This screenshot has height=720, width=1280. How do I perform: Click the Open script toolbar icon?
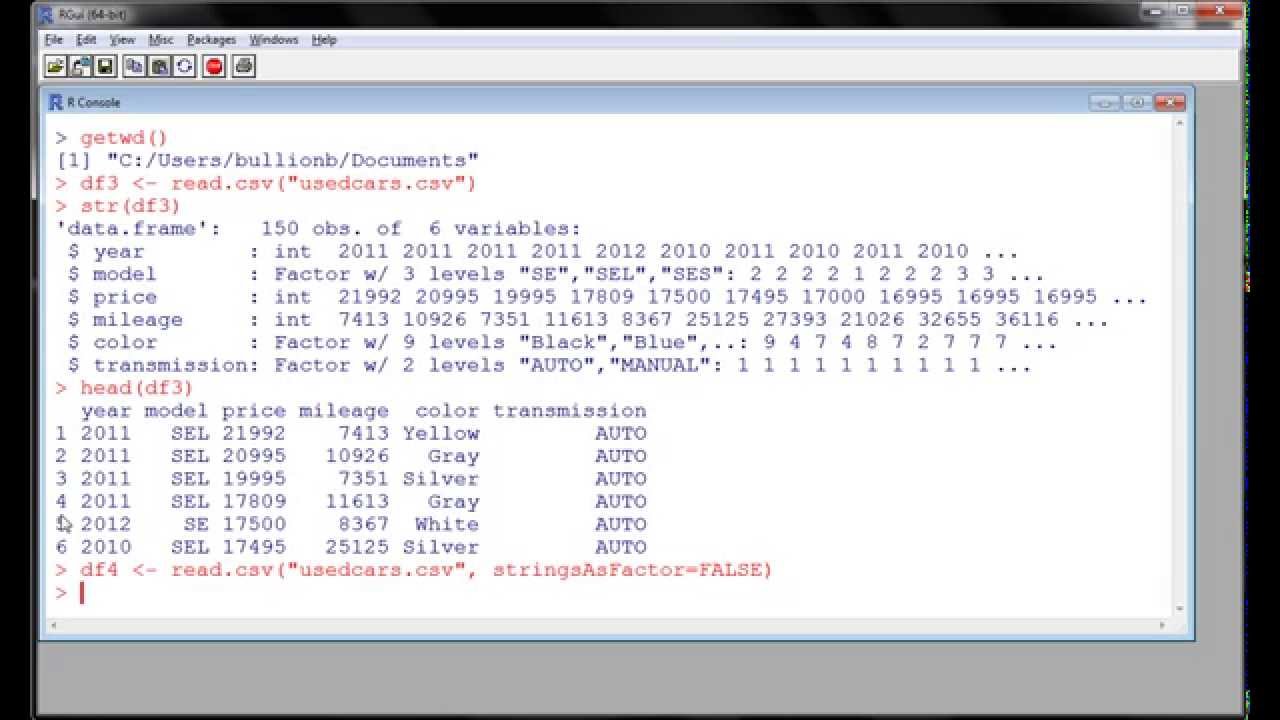tap(55, 66)
